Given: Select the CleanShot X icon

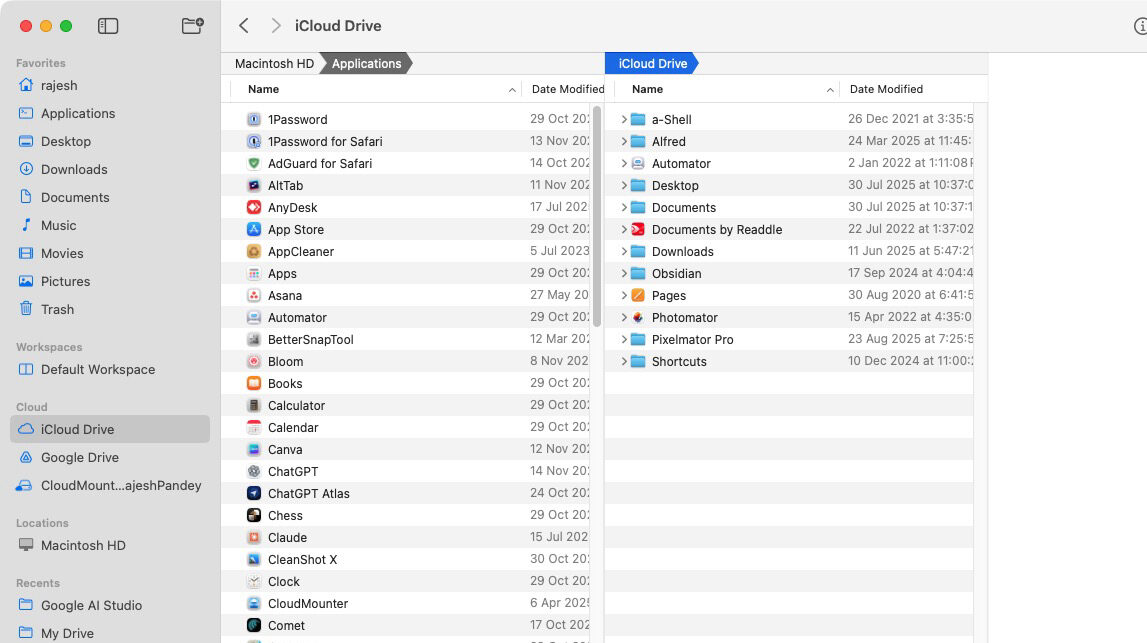Looking at the screenshot, I should coord(252,559).
